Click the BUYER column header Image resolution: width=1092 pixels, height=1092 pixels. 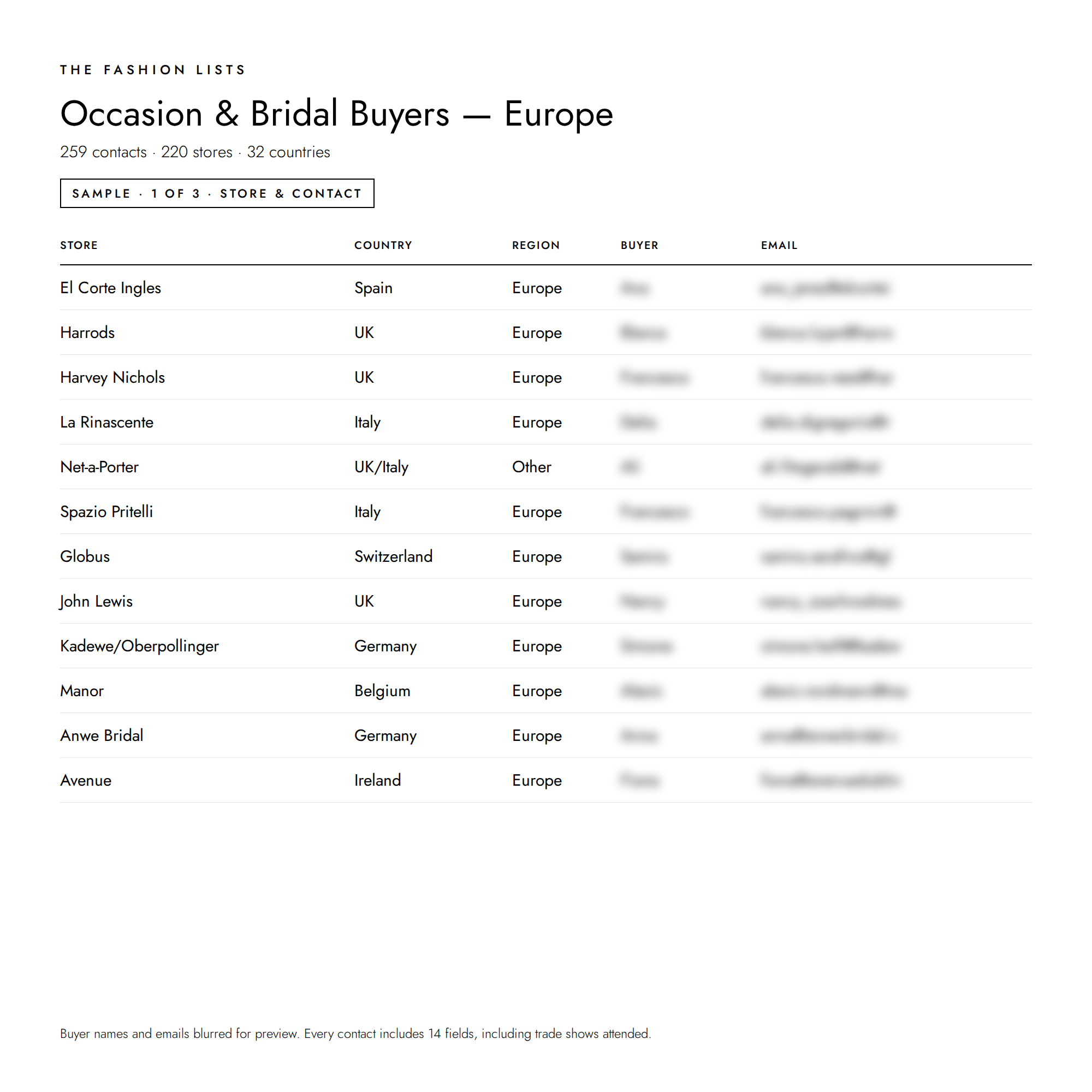(x=639, y=245)
